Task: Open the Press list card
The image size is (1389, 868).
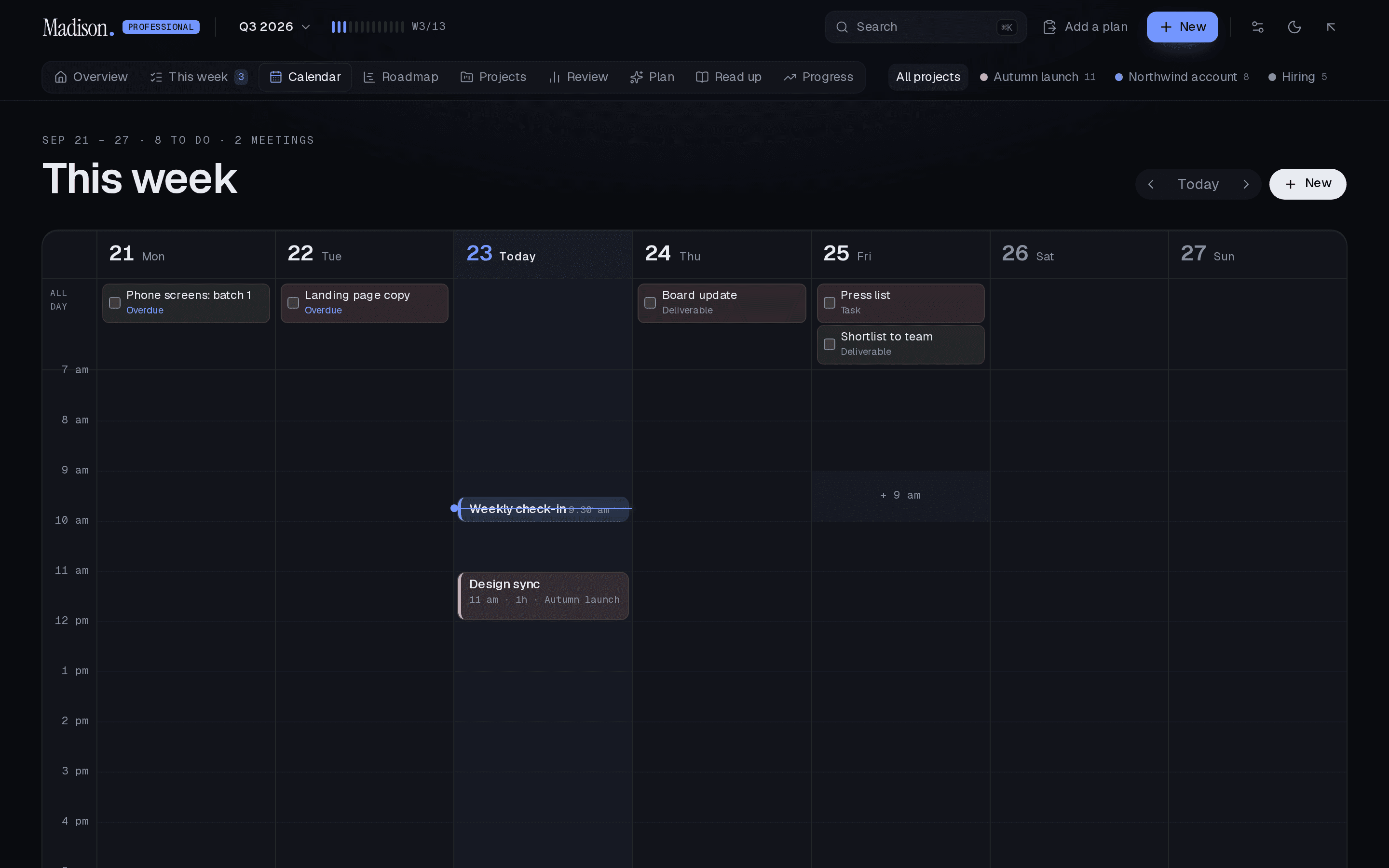Action: click(x=900, y=303)
